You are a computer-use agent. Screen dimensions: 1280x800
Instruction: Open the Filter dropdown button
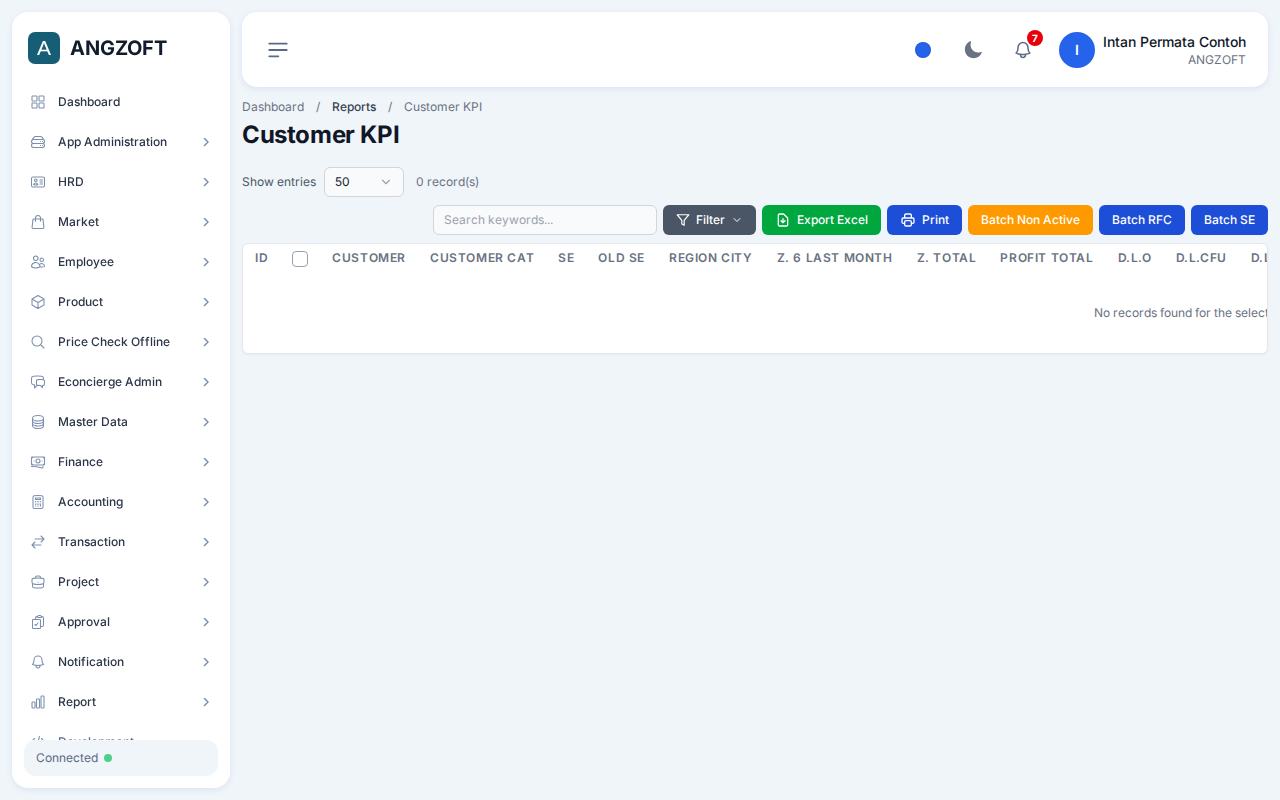(x=709, y=220)
